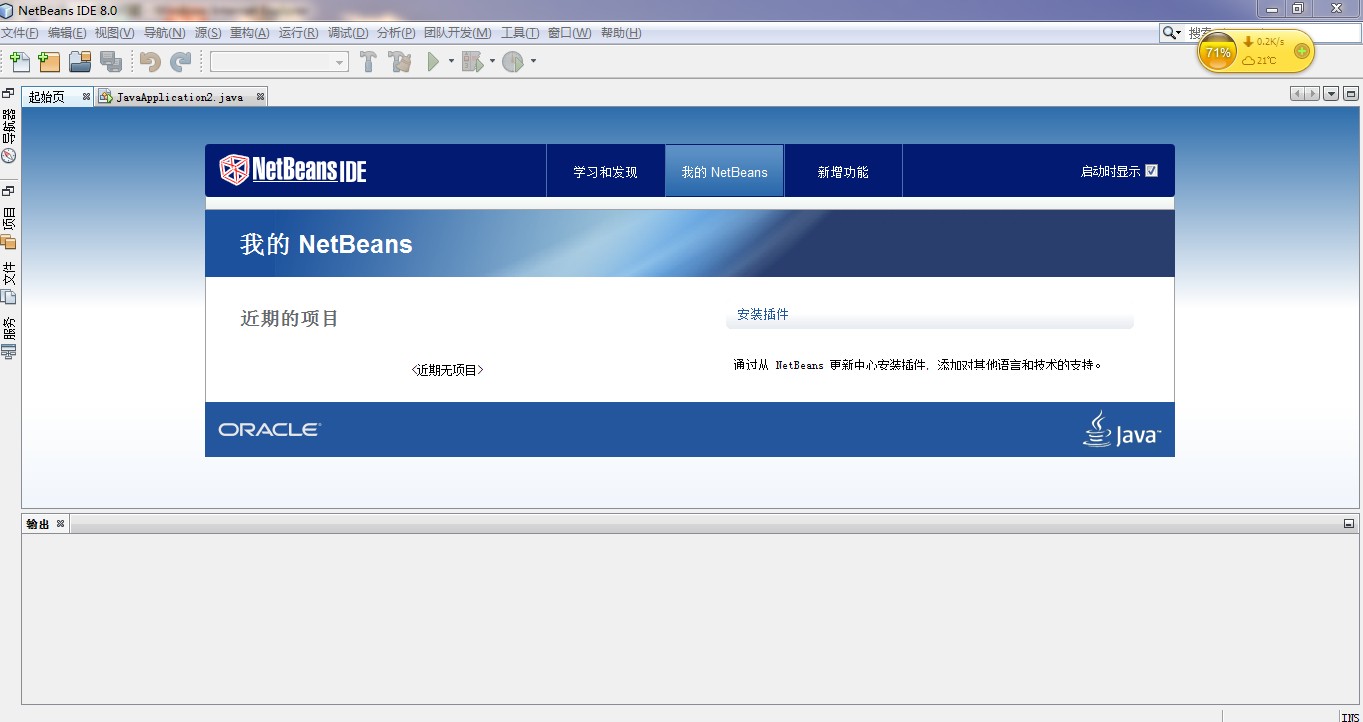Image resolution: width=1363 pixels, height=722 pixels.
Task: Expand the Debug Project dropdown arrow
Action: (x=492, y=62)
